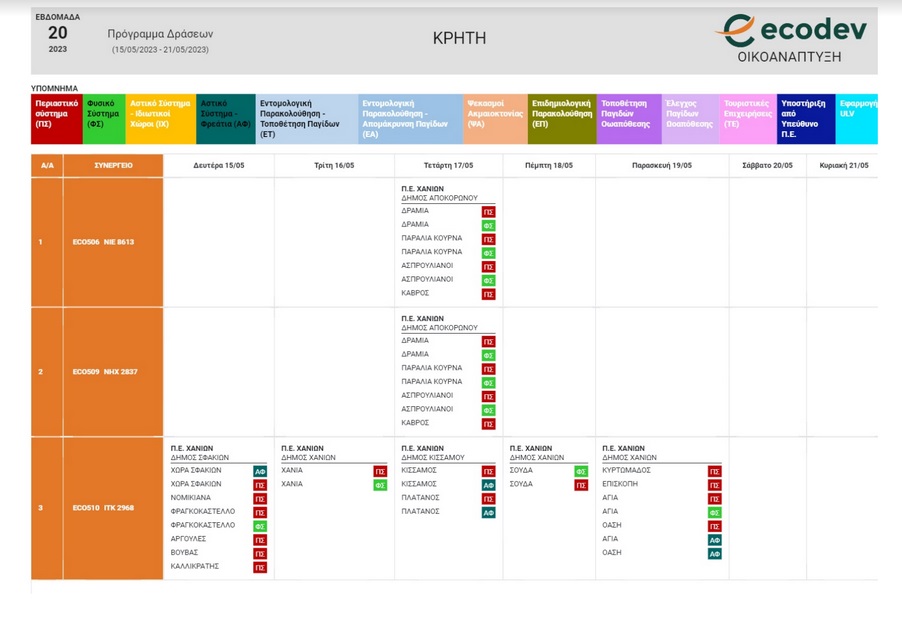Click the red Περιαστικό σύστημα (ΠΣ) legend swatch
This screenshot has width=902, height=618.
click(56, 119)
